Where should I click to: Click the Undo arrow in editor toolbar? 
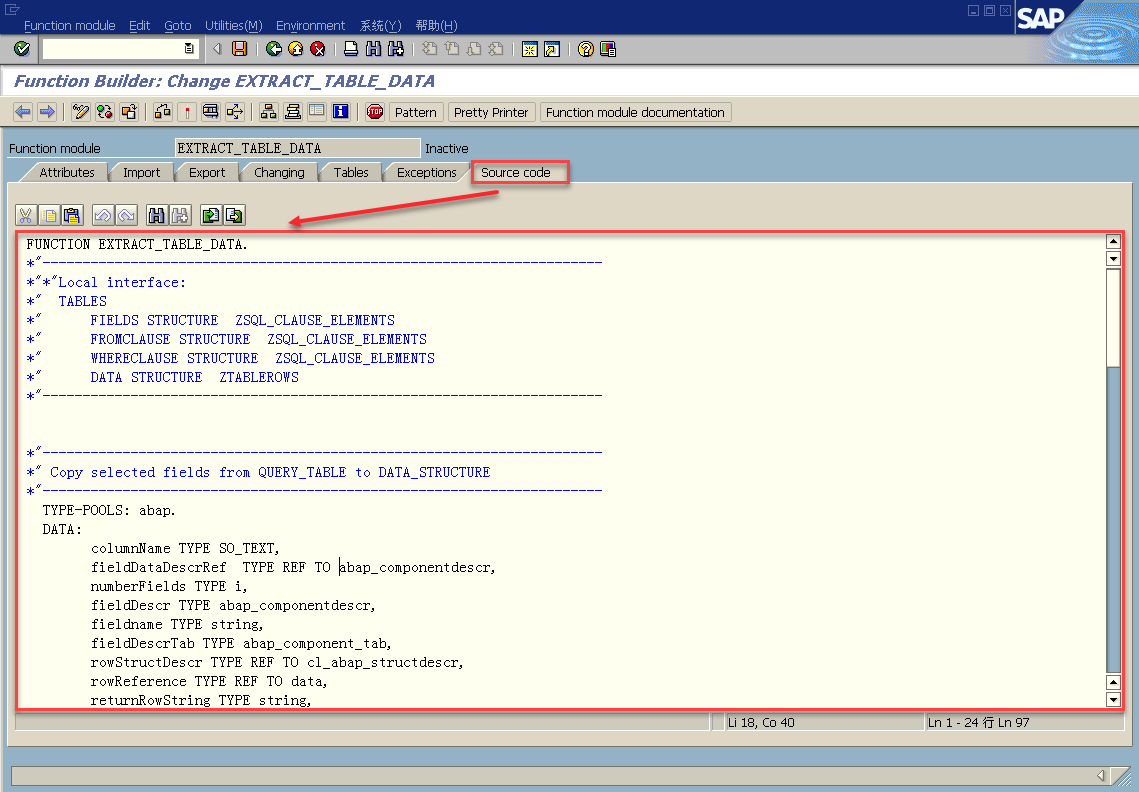click(102, 215)
